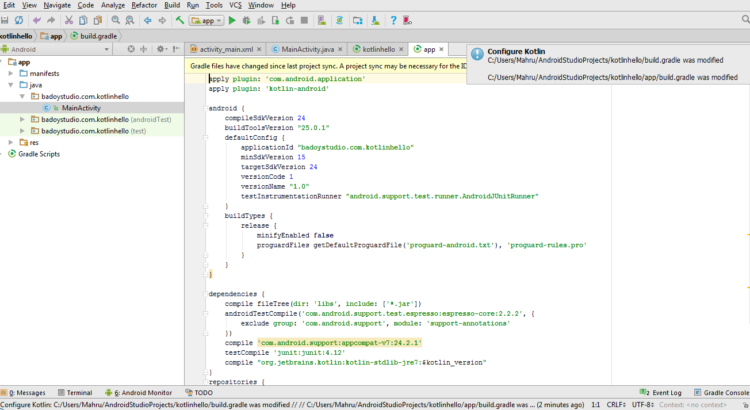The height and width of the screenshot is (410, 750).
Task: Open the Terminal tool window button
Action: tap(75, 393)
